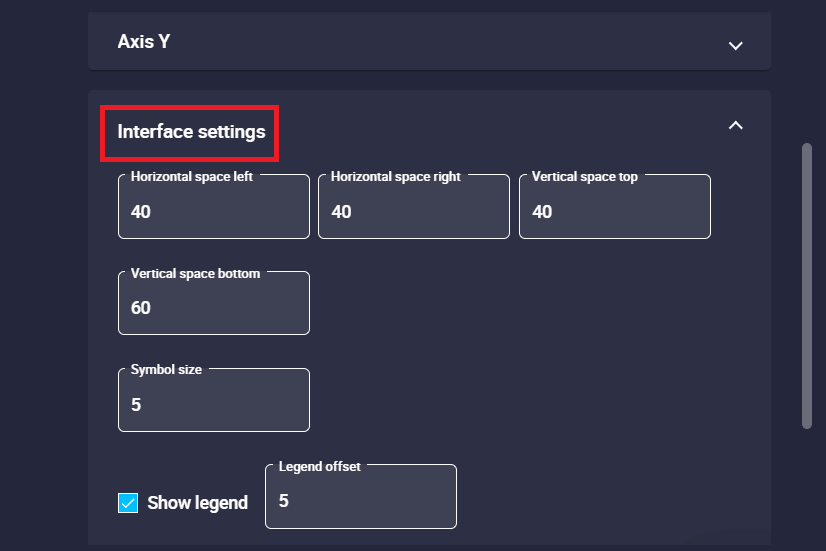This screenshot has width=826, height=551.
Task: Collapse Interface settings using the up chevron
Action: [x=736, y=125]
